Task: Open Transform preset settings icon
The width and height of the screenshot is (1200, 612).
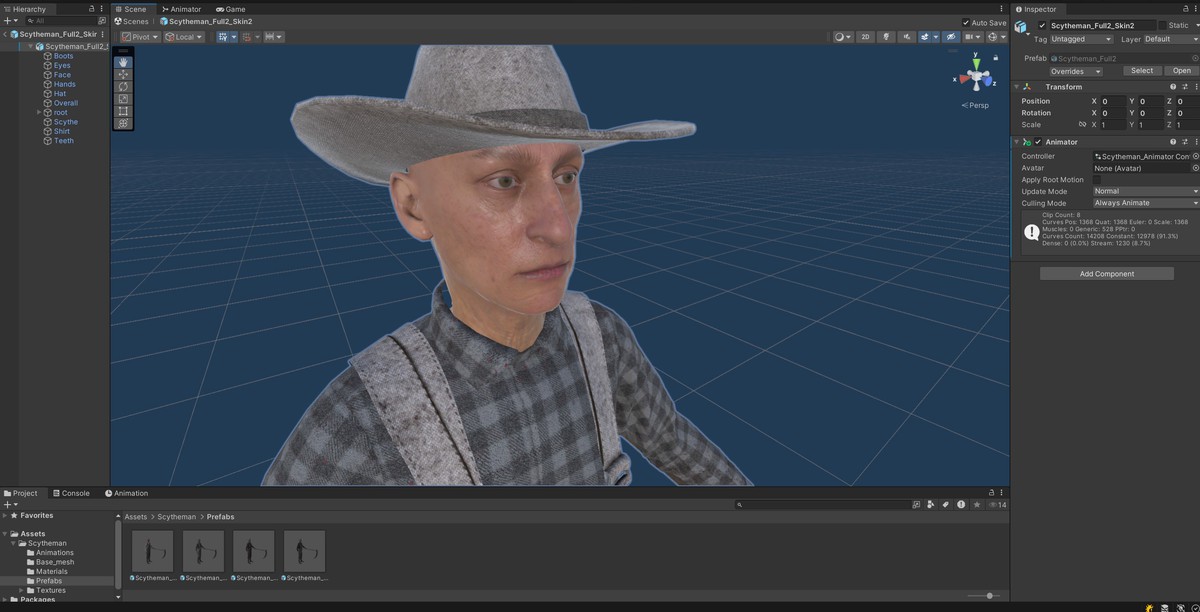Action: [x=1185, y=87]
